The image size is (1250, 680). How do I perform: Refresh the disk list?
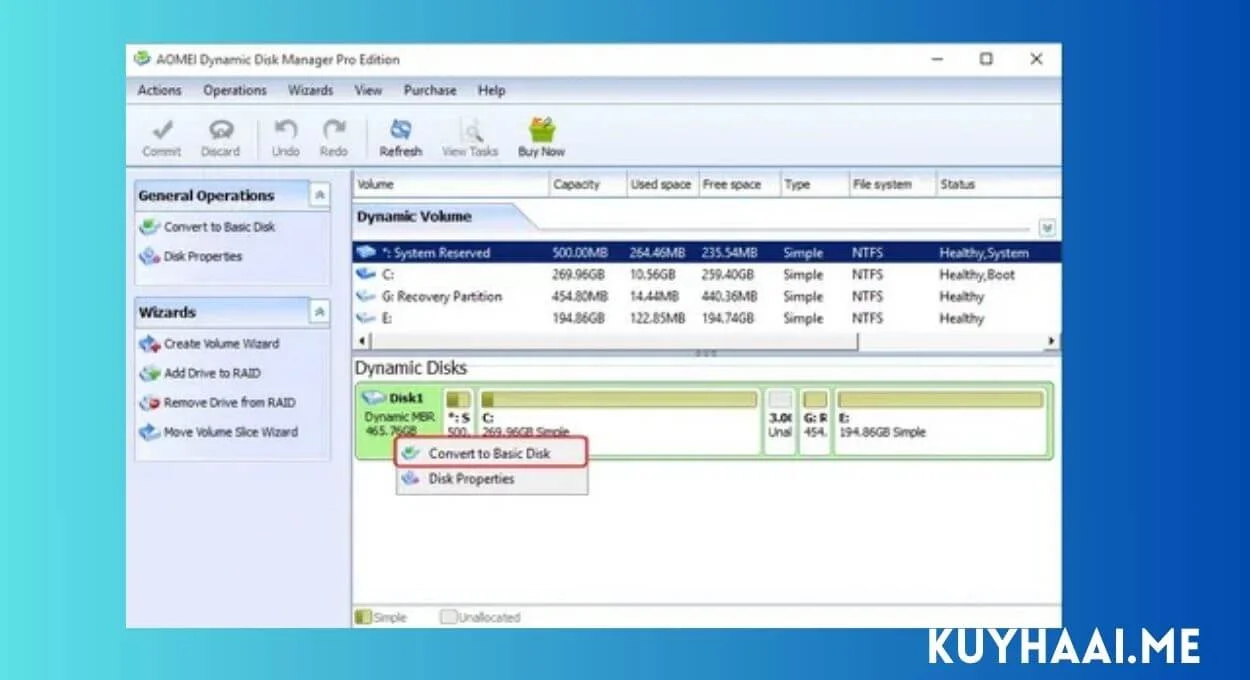(401, 138)
